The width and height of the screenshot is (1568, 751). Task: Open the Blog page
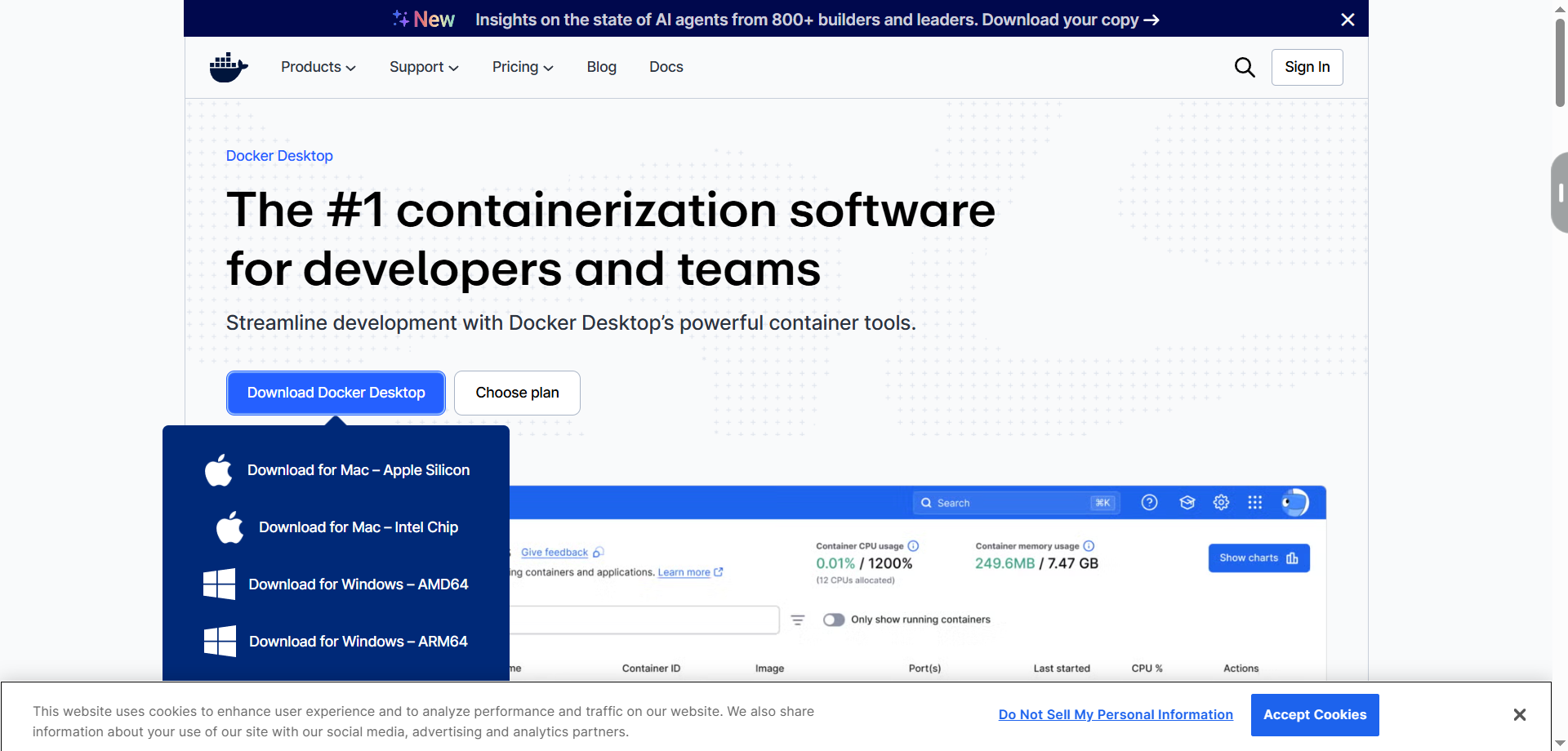coord(602,67)
